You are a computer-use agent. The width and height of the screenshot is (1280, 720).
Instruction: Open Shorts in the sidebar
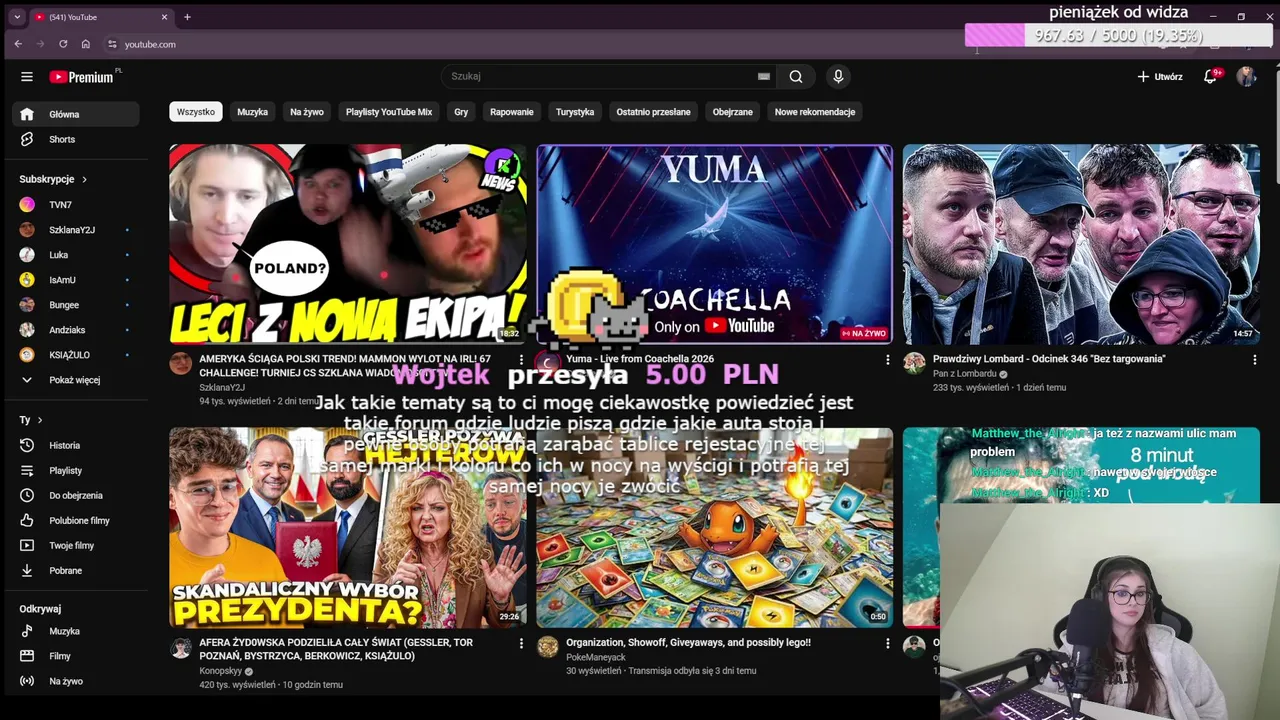(76, 139)
